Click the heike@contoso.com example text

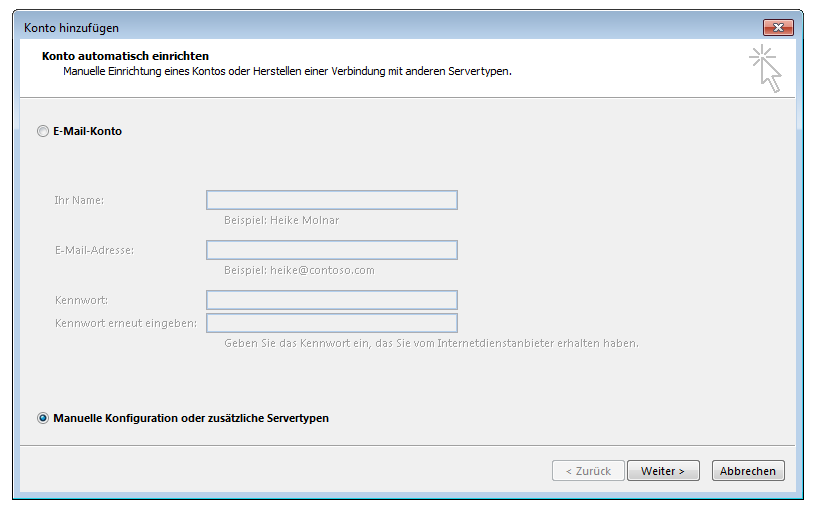pos(299,270)
